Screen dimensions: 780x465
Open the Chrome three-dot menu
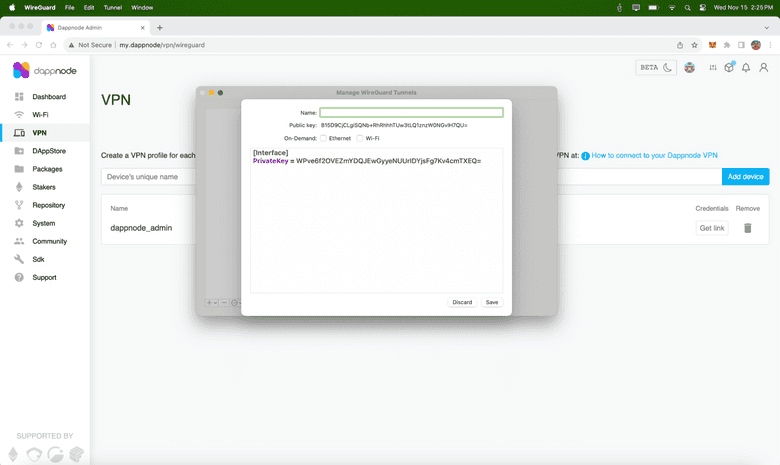coord(768,45)
